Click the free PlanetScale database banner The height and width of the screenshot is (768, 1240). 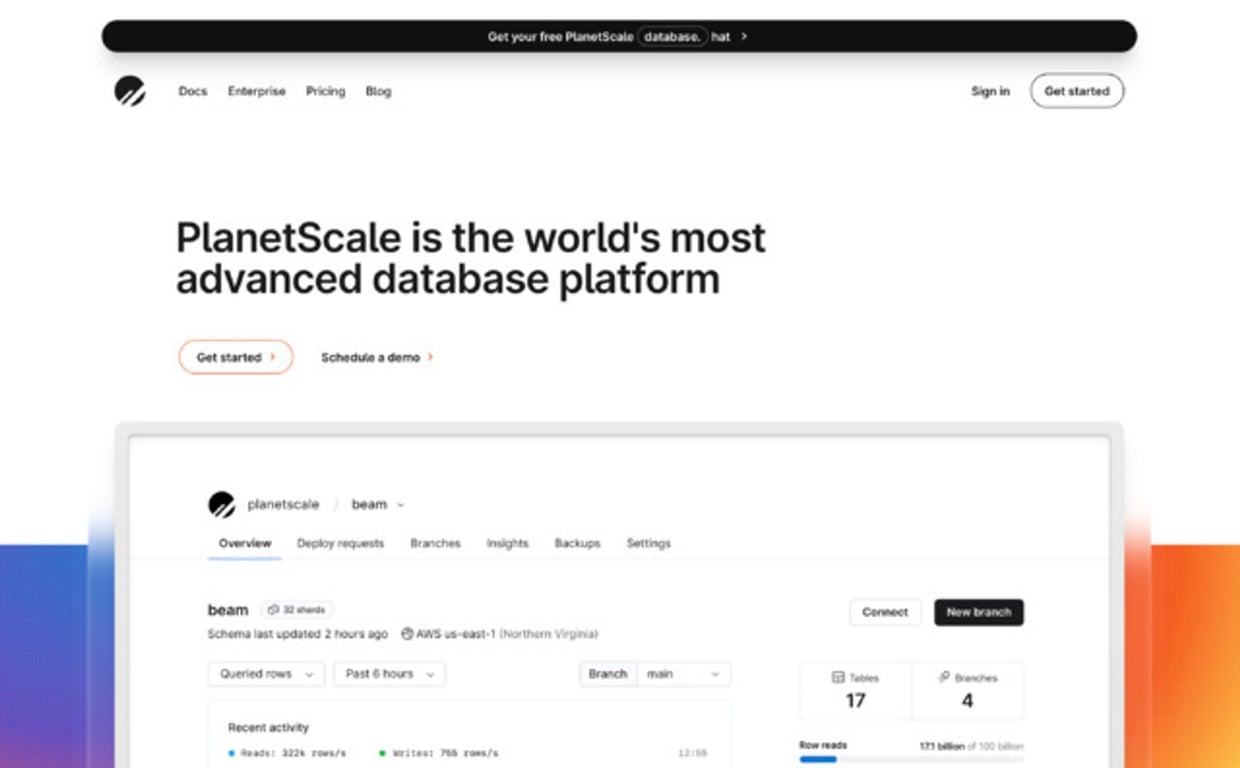point(619,37)
